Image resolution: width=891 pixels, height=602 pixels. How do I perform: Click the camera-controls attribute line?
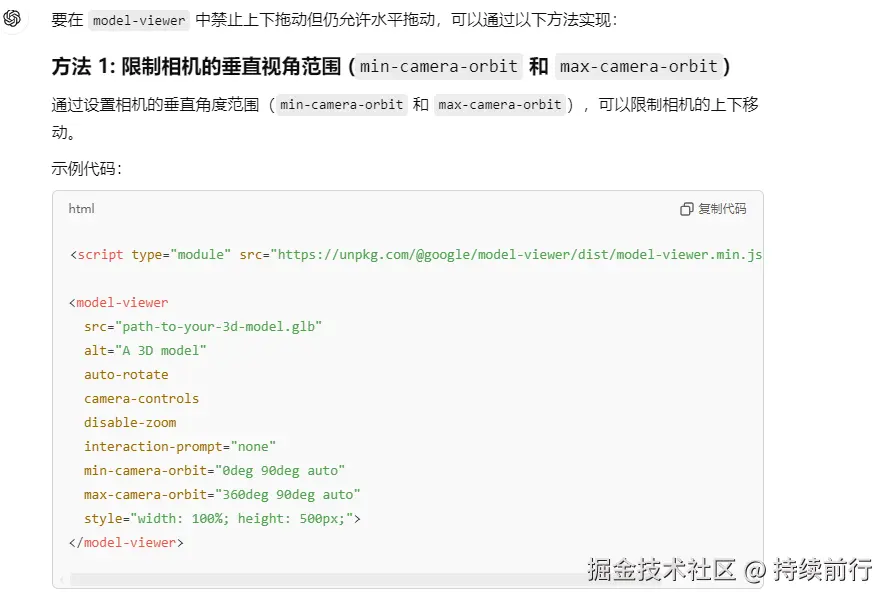140,398
